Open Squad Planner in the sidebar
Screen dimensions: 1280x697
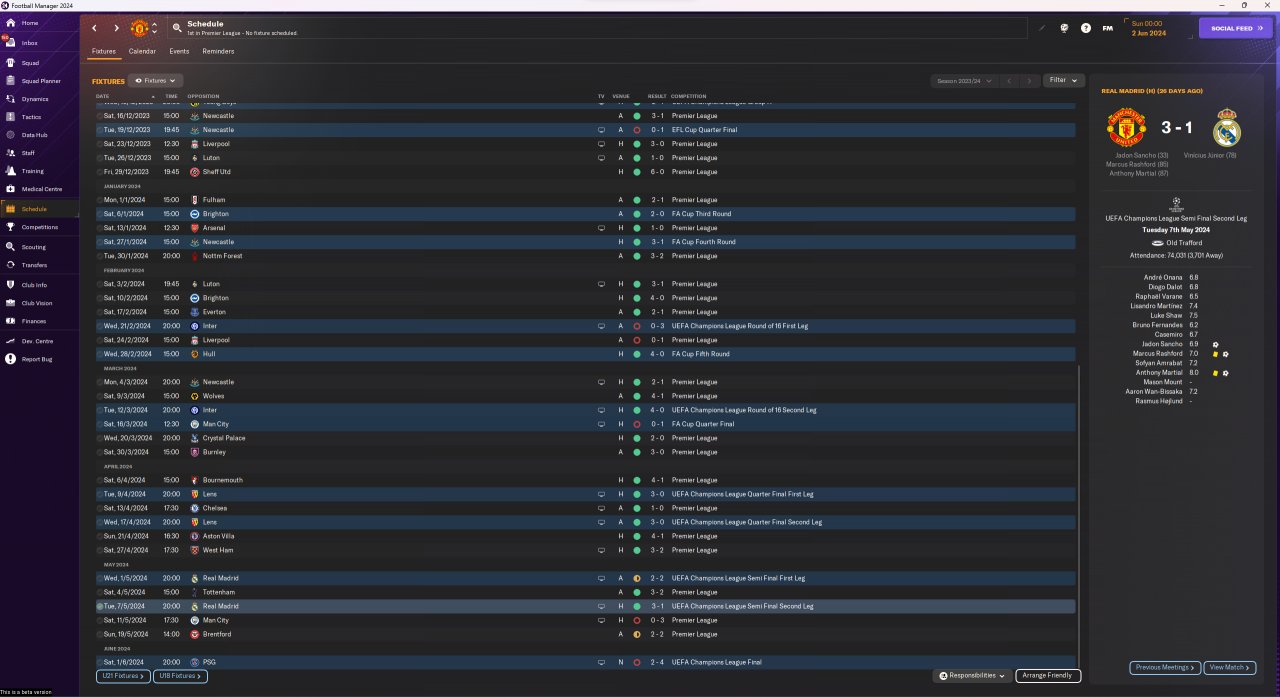(40, 81)
